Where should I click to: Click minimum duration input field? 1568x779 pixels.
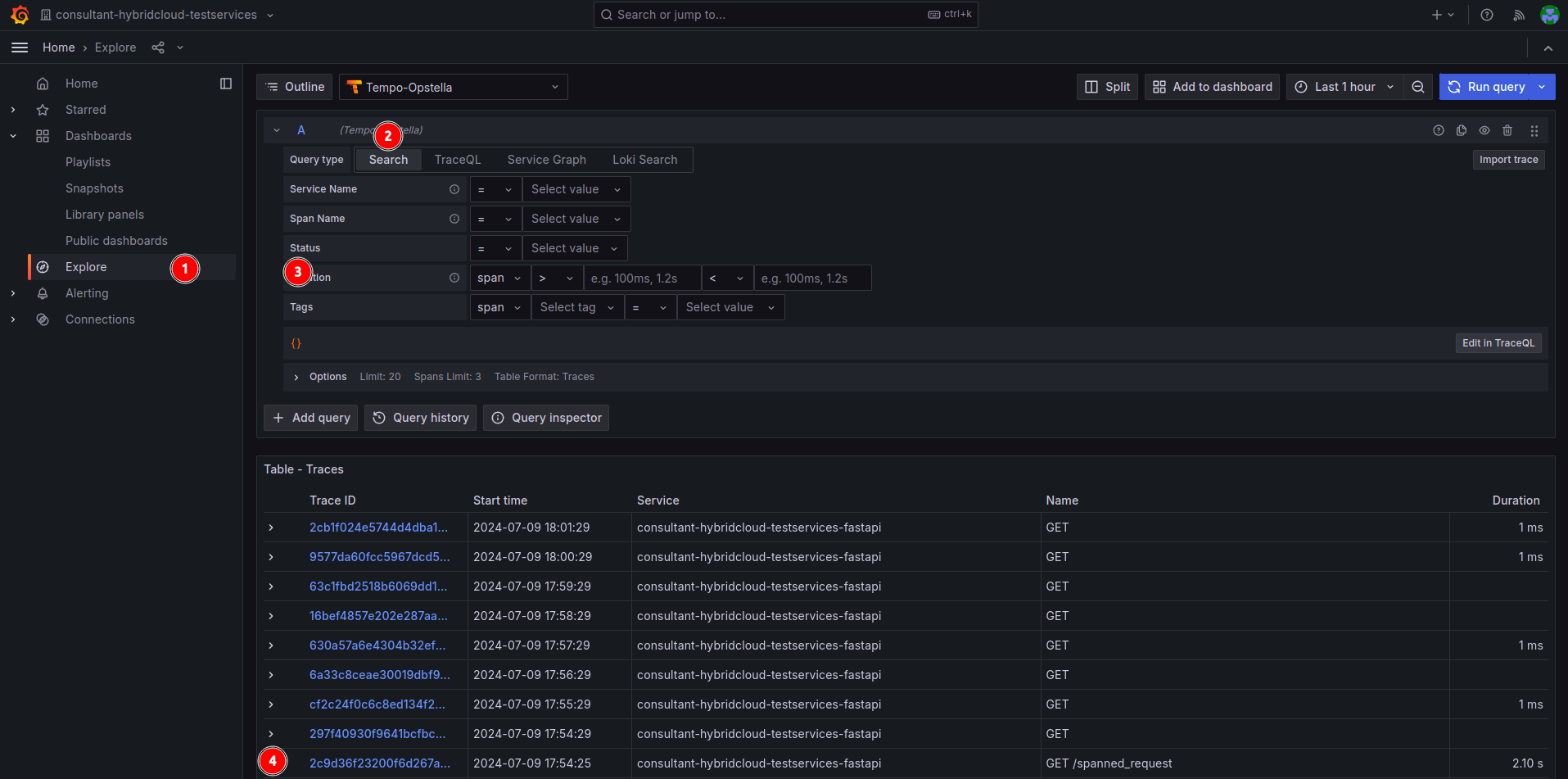click(x=642, y=278)
